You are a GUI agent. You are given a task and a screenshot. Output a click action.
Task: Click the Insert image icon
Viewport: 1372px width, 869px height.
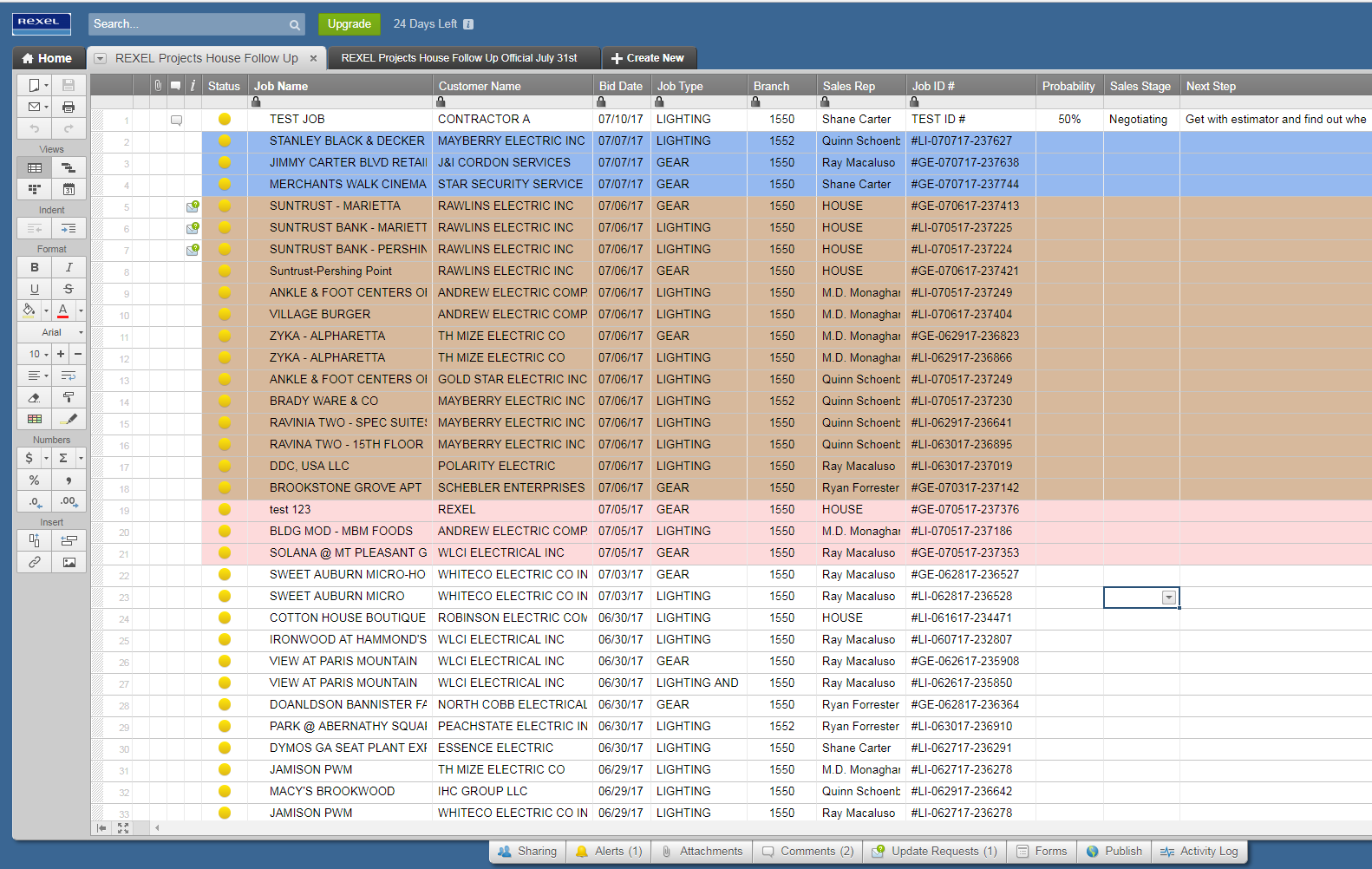pyautogui.click(x=69, y=562)
